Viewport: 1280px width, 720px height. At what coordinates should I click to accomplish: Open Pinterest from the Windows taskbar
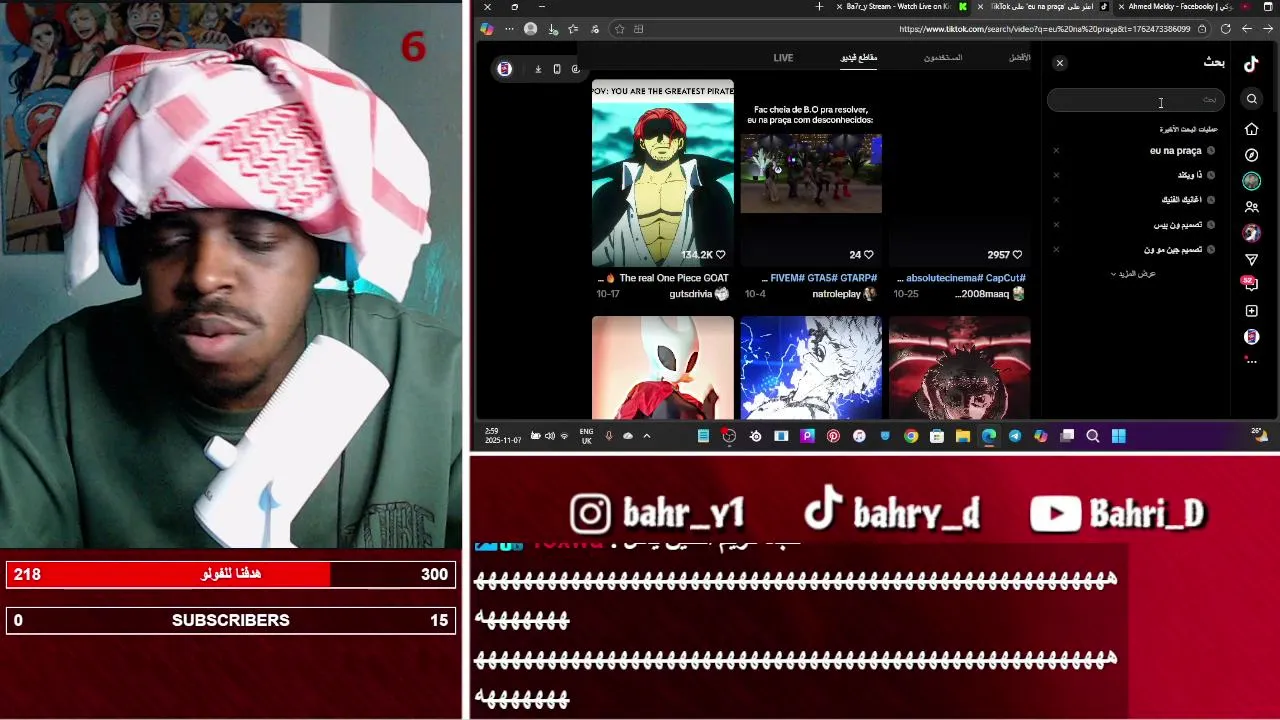833,436
